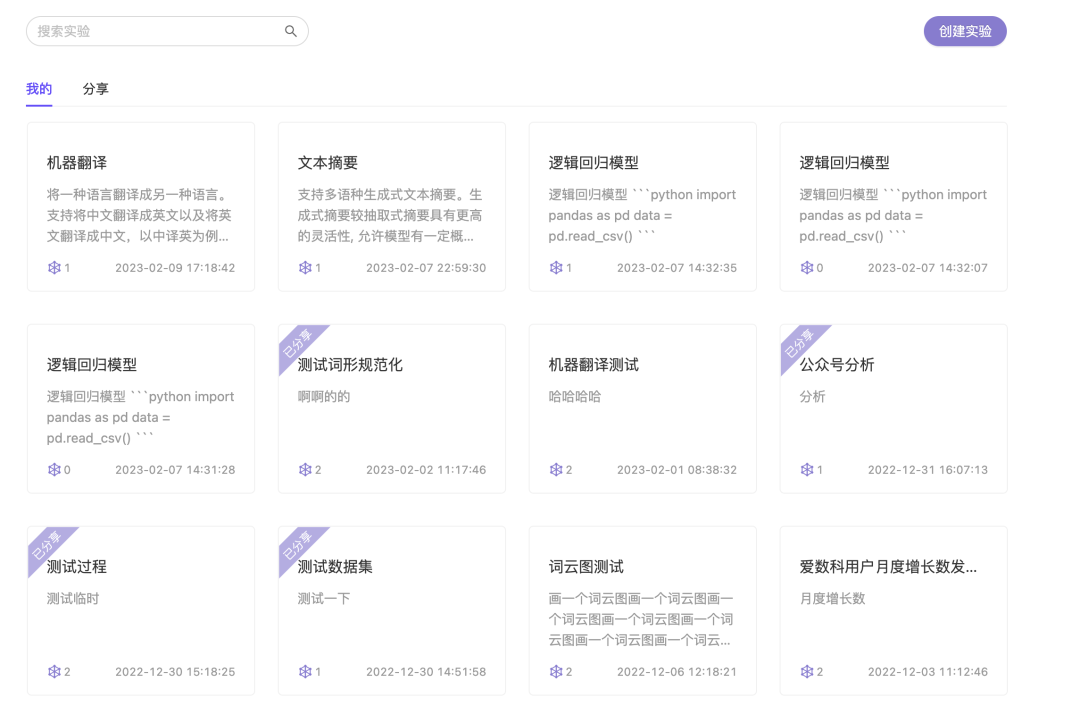Click the search magnifier icon

coord(291,31)
